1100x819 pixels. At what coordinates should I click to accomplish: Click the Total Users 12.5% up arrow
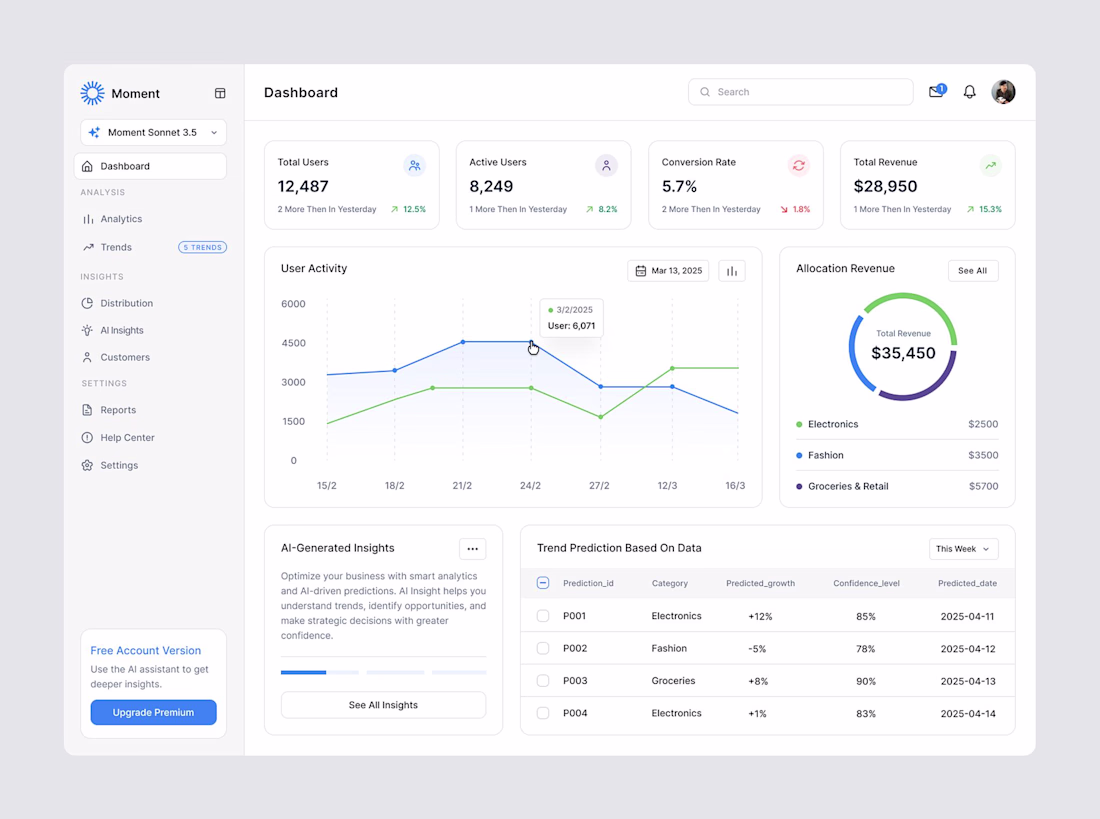click(x=394, y=209)
